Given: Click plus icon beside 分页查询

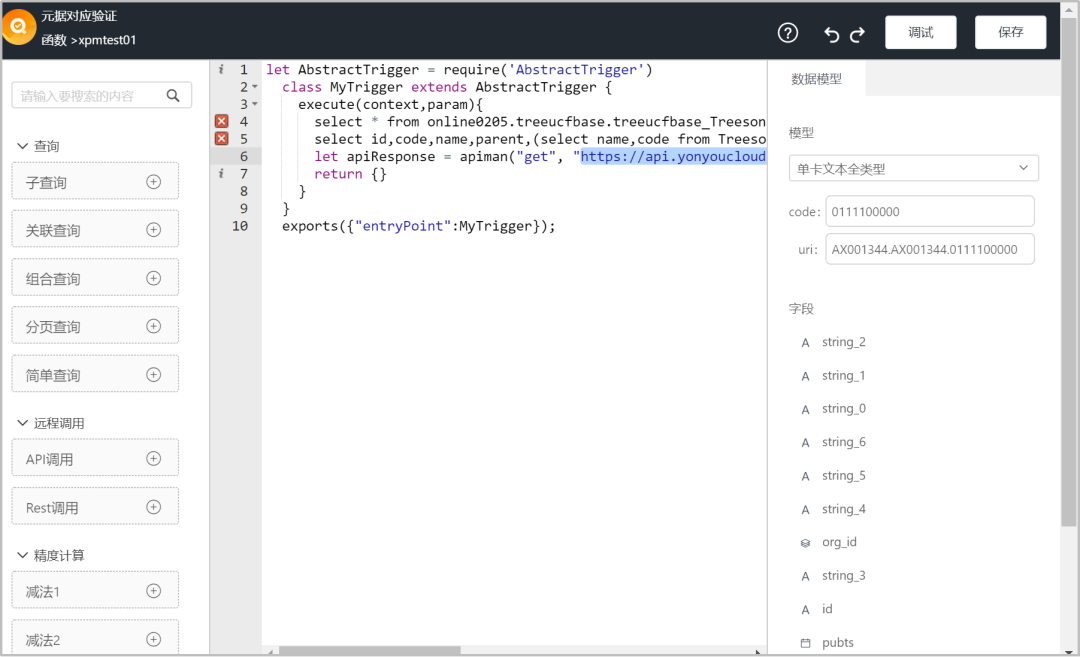Looking at the screenshot, I should pyautogui.click(x=153, y=326).
